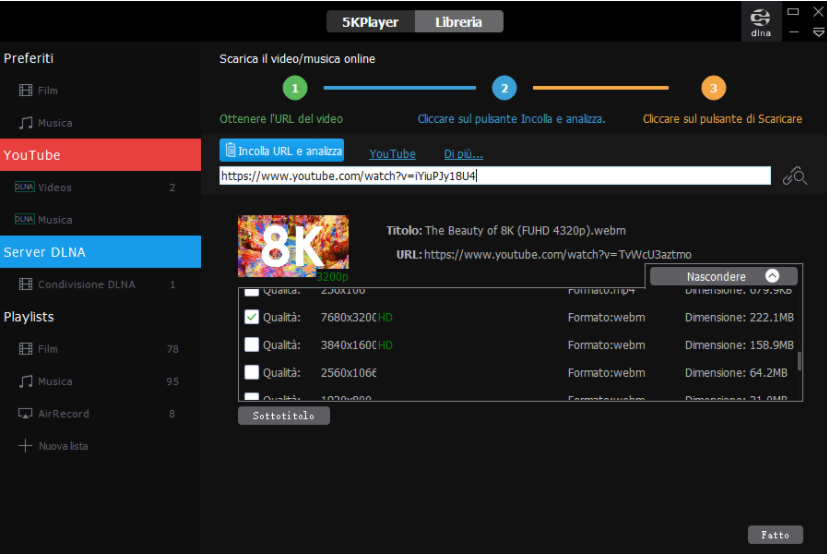The width and height of the screenshot is (827, 554).
Task: Open the title bar dropdown arrow menu
Action: pos(818,33)
